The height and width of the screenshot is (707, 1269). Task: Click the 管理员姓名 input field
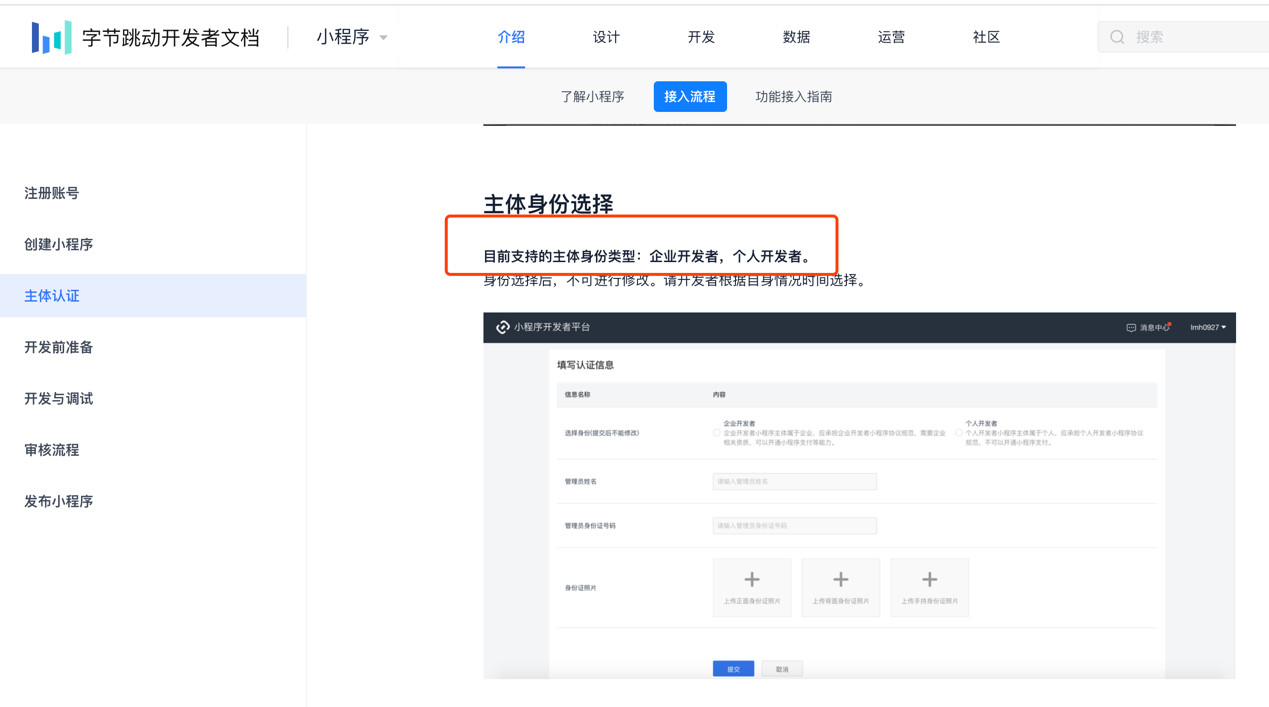tap(795, 482)
